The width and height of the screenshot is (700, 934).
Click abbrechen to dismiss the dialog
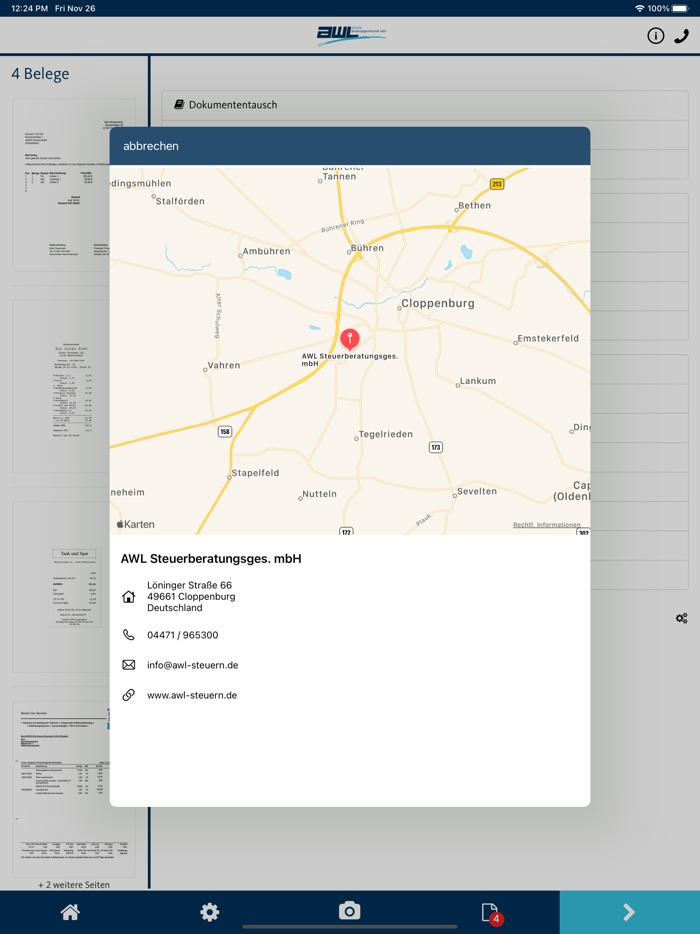[x=151, y=146]
